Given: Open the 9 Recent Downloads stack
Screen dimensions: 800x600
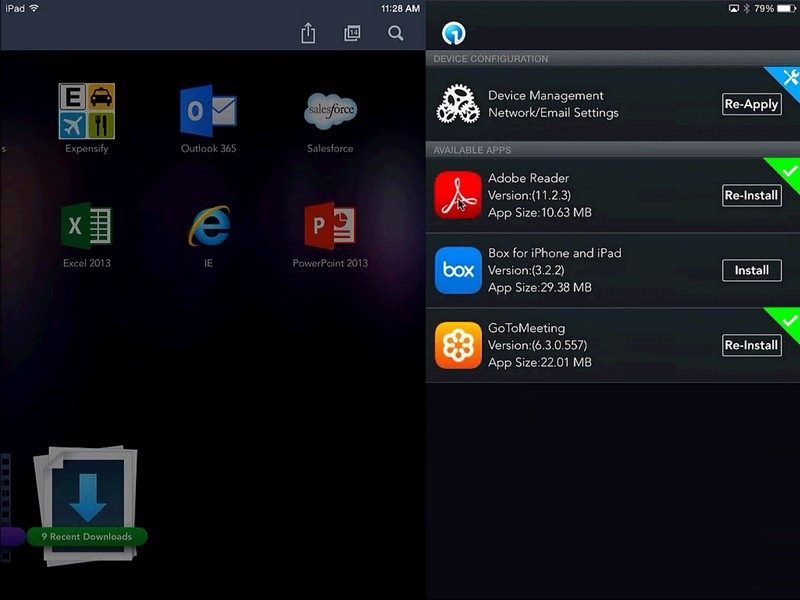Looking at the screenshot, I should point(87,505).
